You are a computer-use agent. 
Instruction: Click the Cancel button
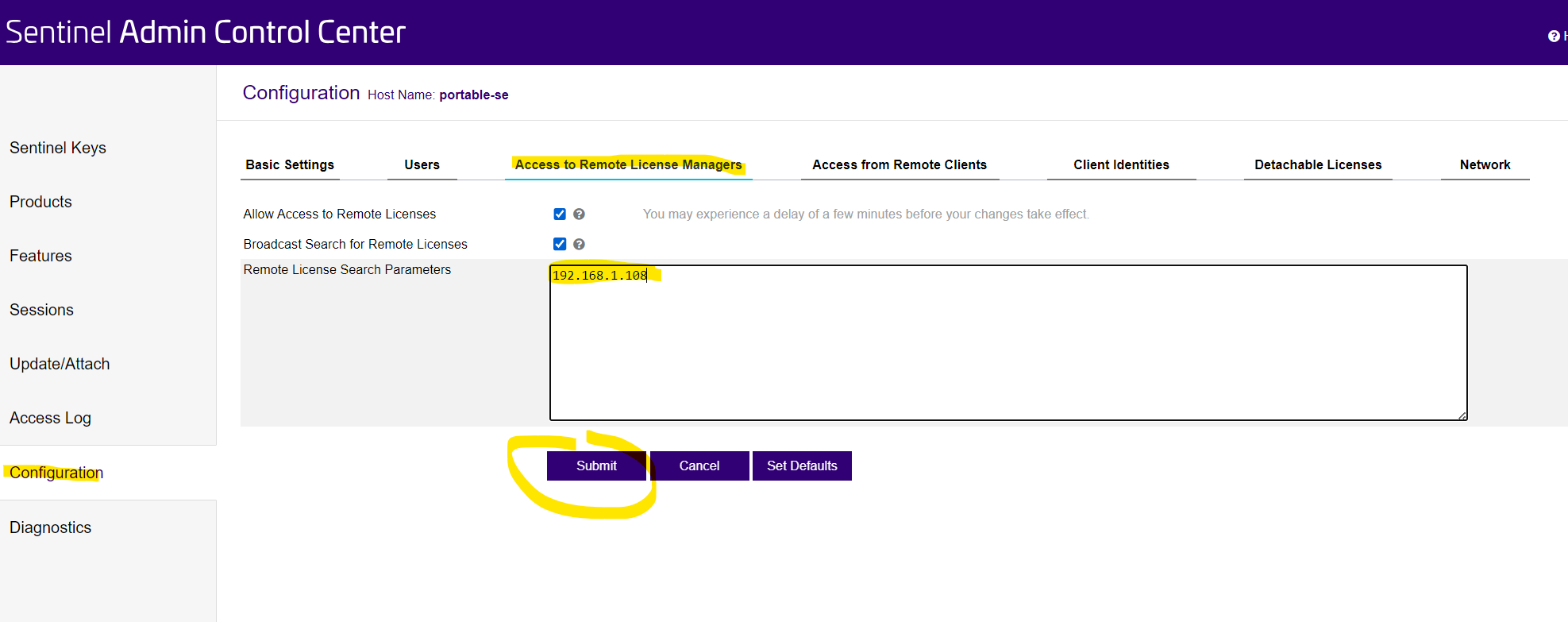699,466
